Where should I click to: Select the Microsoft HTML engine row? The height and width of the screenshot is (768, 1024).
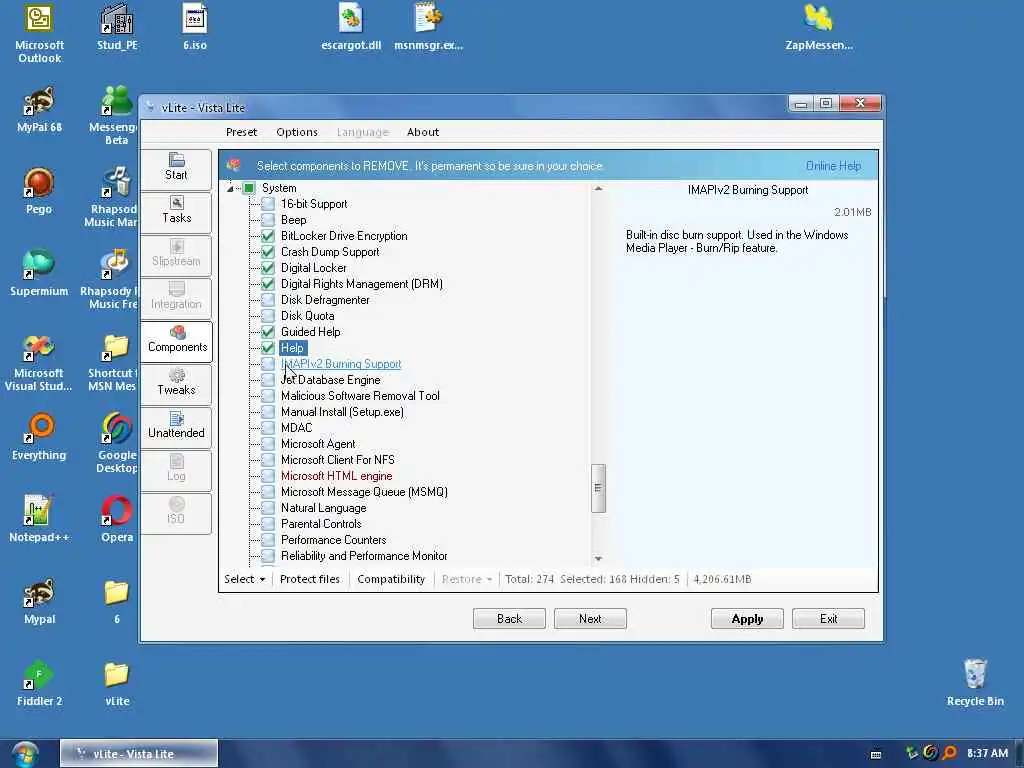(x=336, y=476)
